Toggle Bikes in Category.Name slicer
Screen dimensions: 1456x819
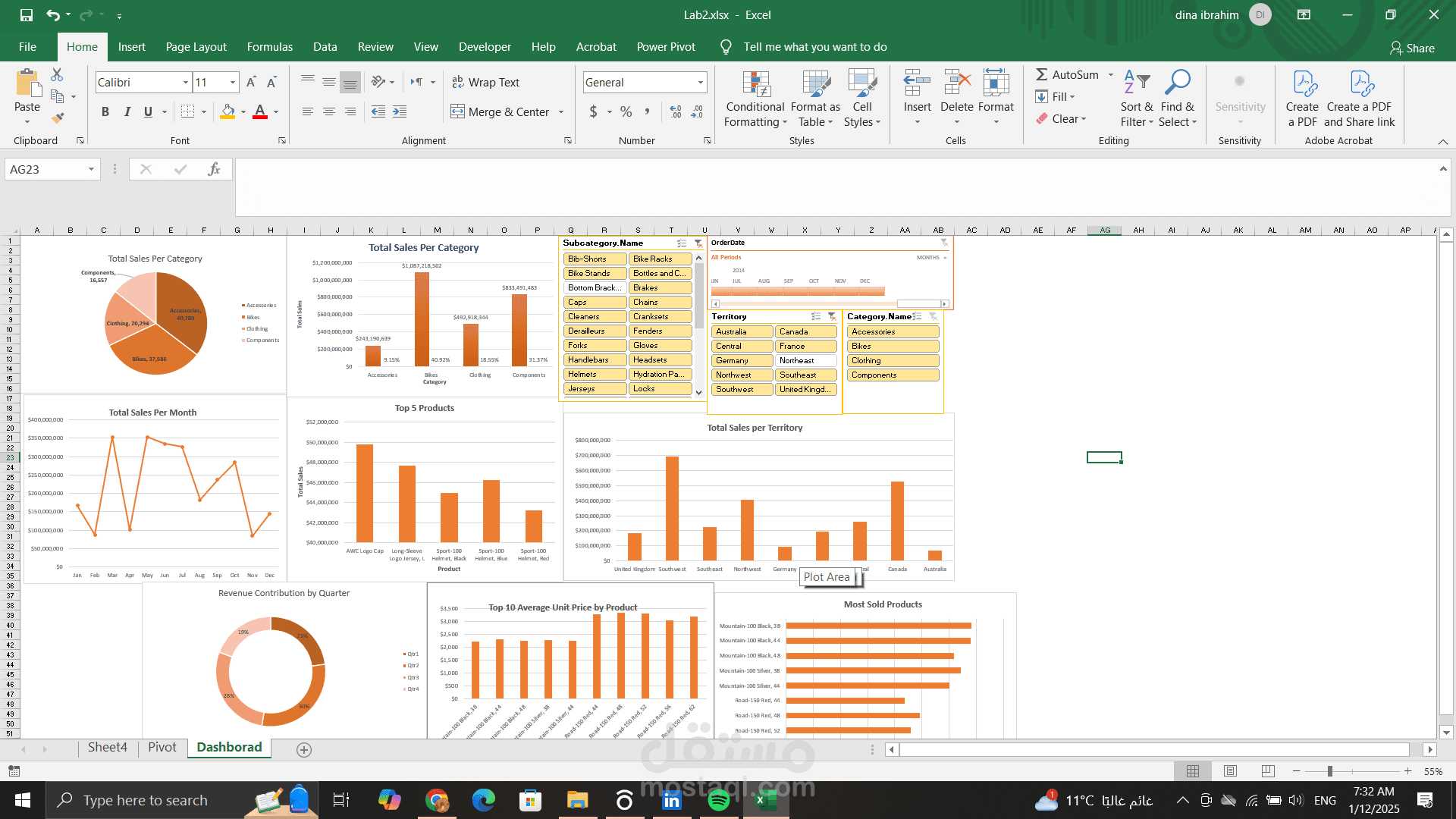tap(893, 346)
